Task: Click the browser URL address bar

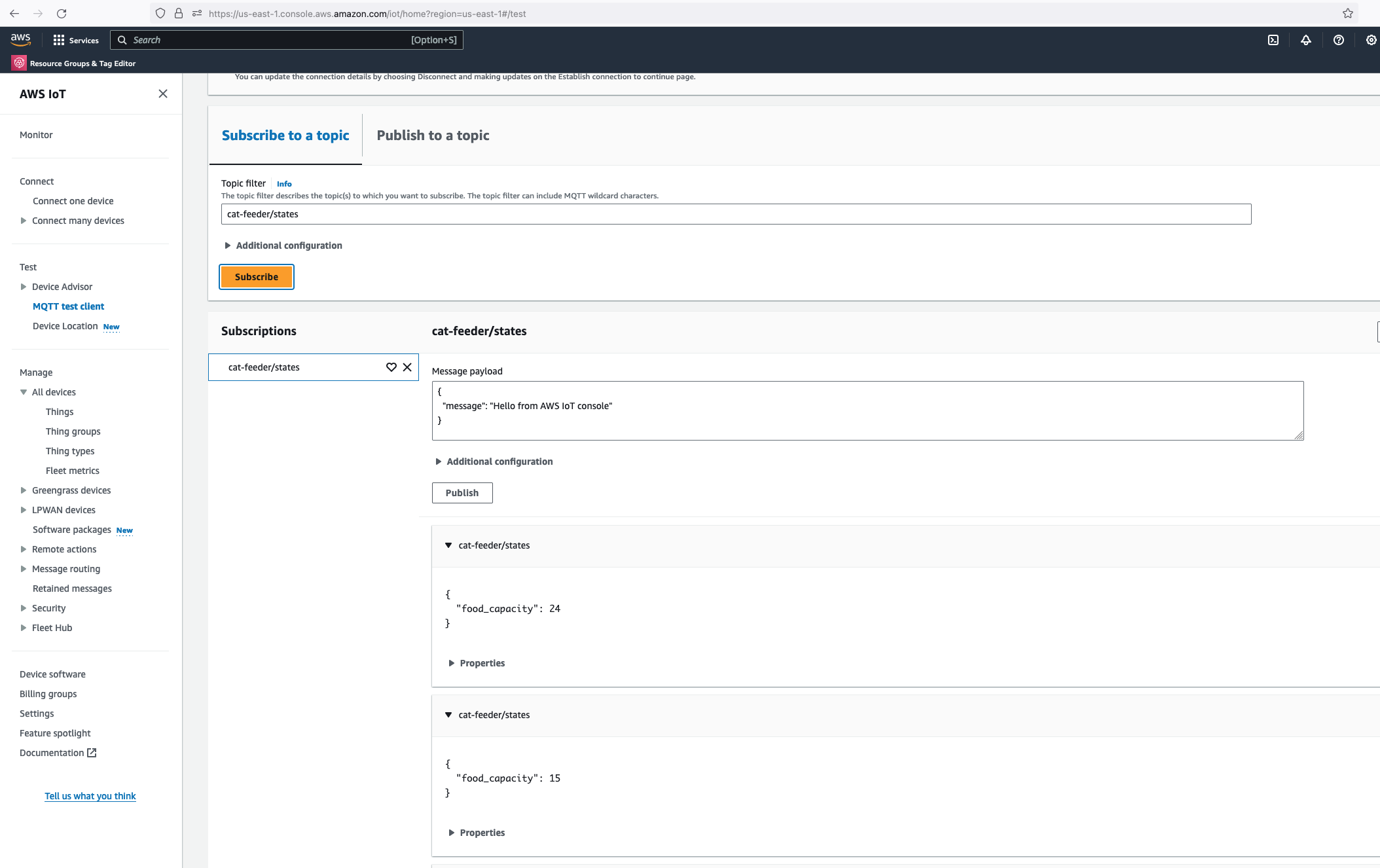Action: (x=753, y=13)
